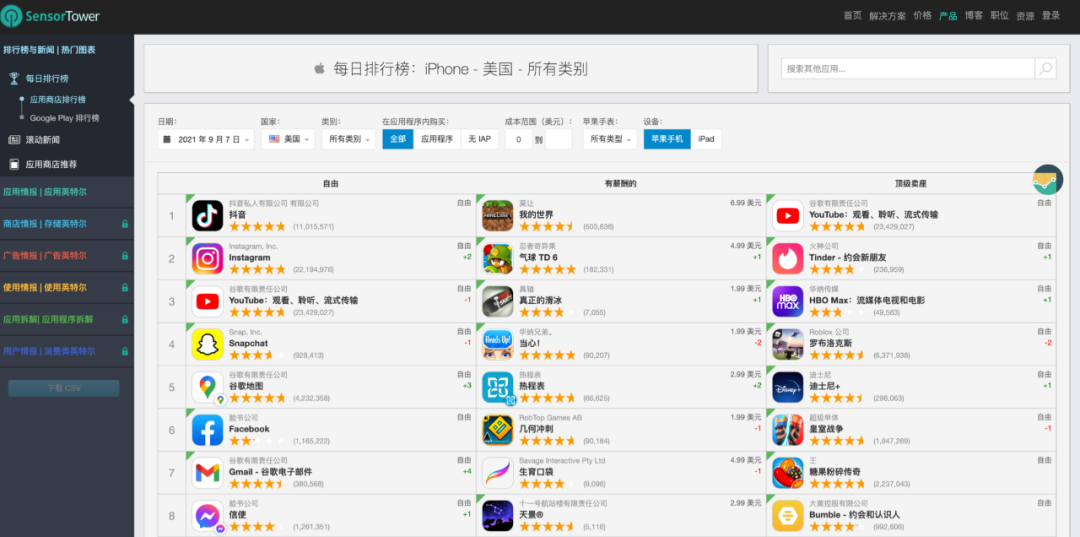Viewport: 1080px width, 537px height.
Task: Open the Candy Crush (糖果粉碎传奇) icon
Action: [x=787, y=472]
